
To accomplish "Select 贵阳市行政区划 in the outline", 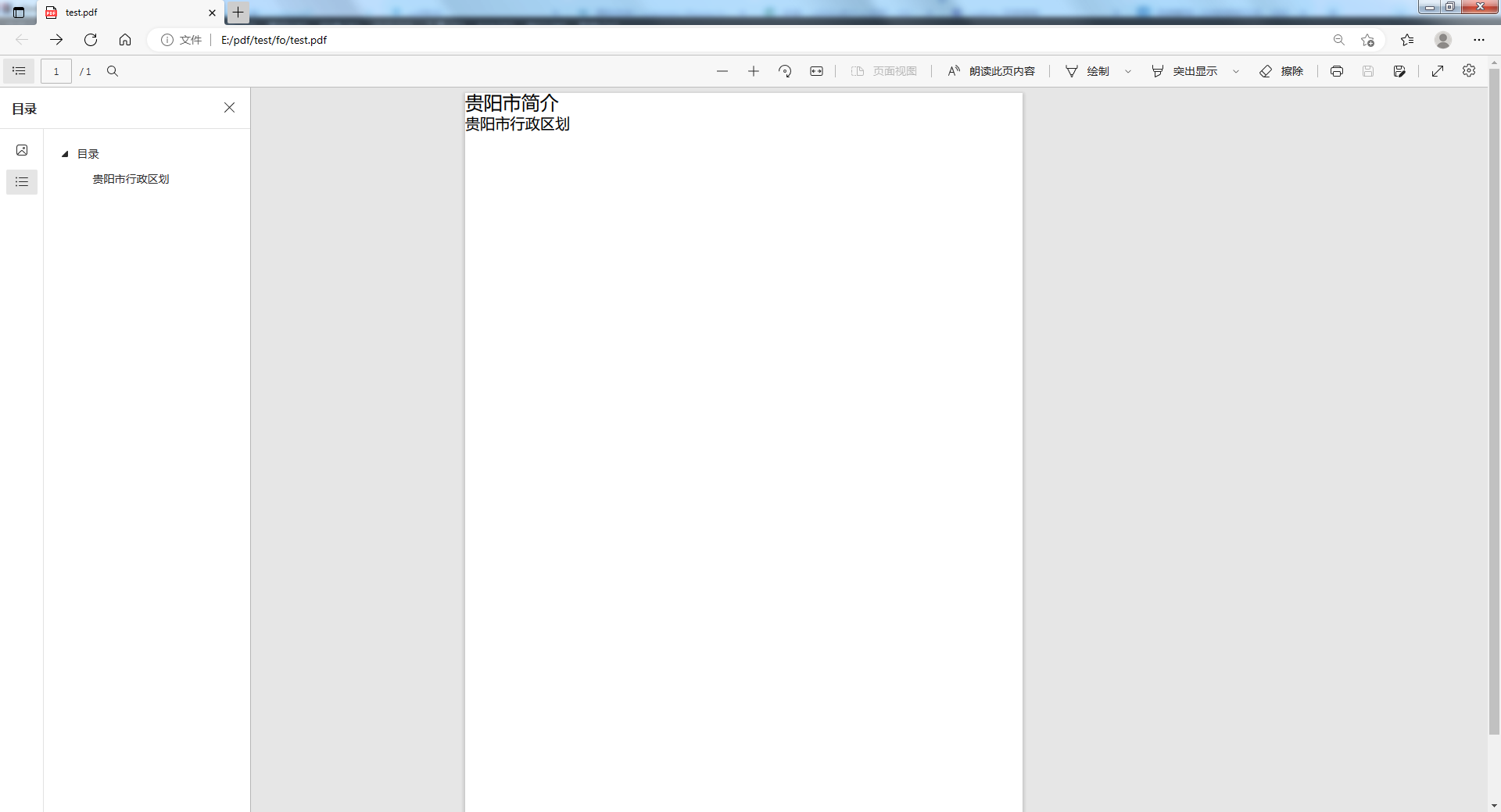I will coord(130,179).
